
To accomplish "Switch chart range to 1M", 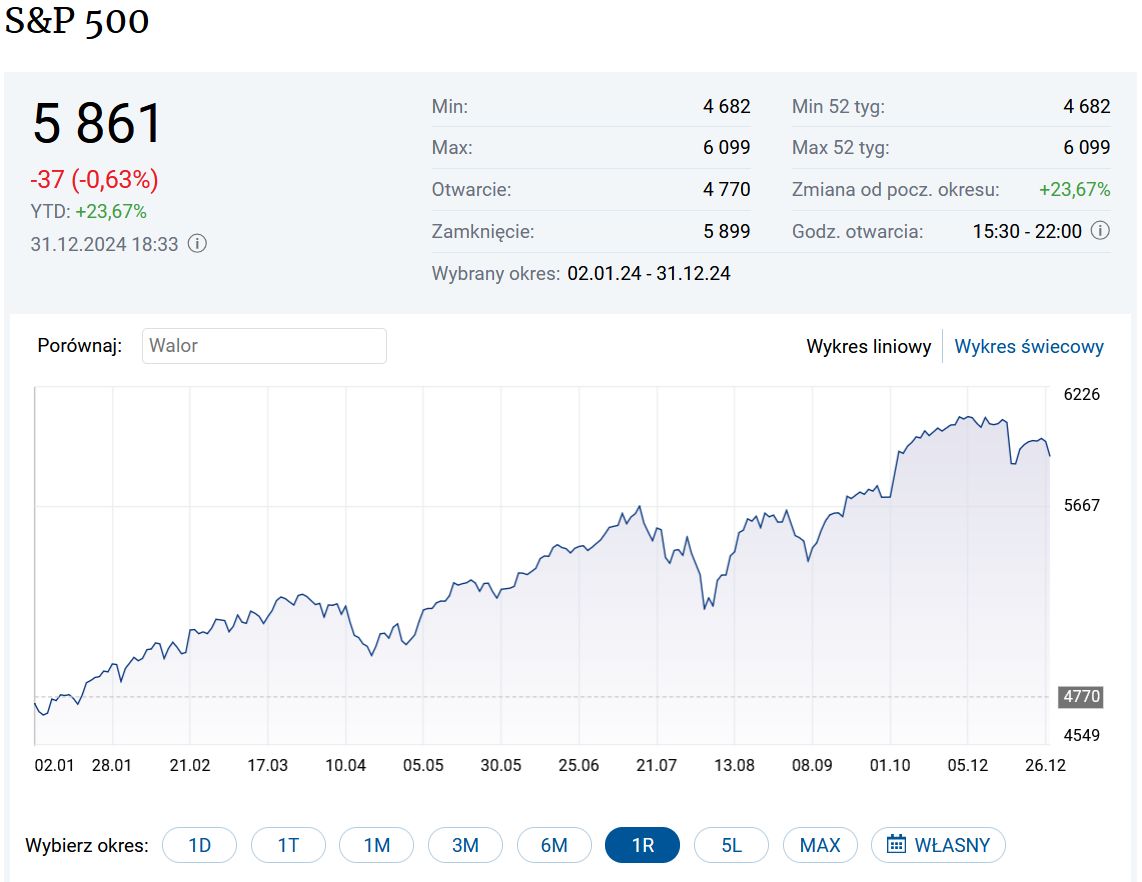I will [x=377, y=845].
